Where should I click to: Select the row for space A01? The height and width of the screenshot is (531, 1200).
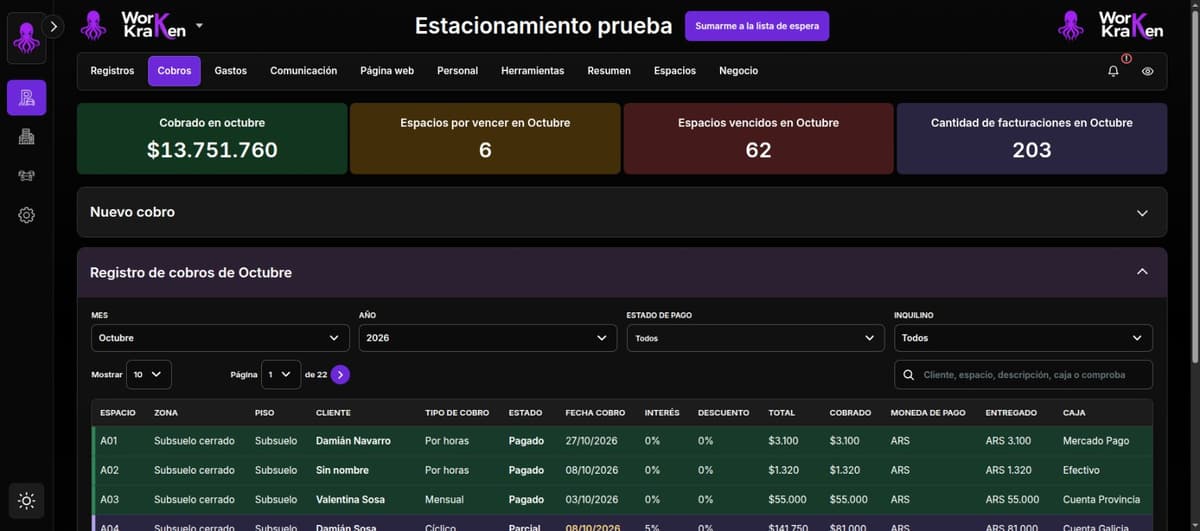(x=622, y=441)
